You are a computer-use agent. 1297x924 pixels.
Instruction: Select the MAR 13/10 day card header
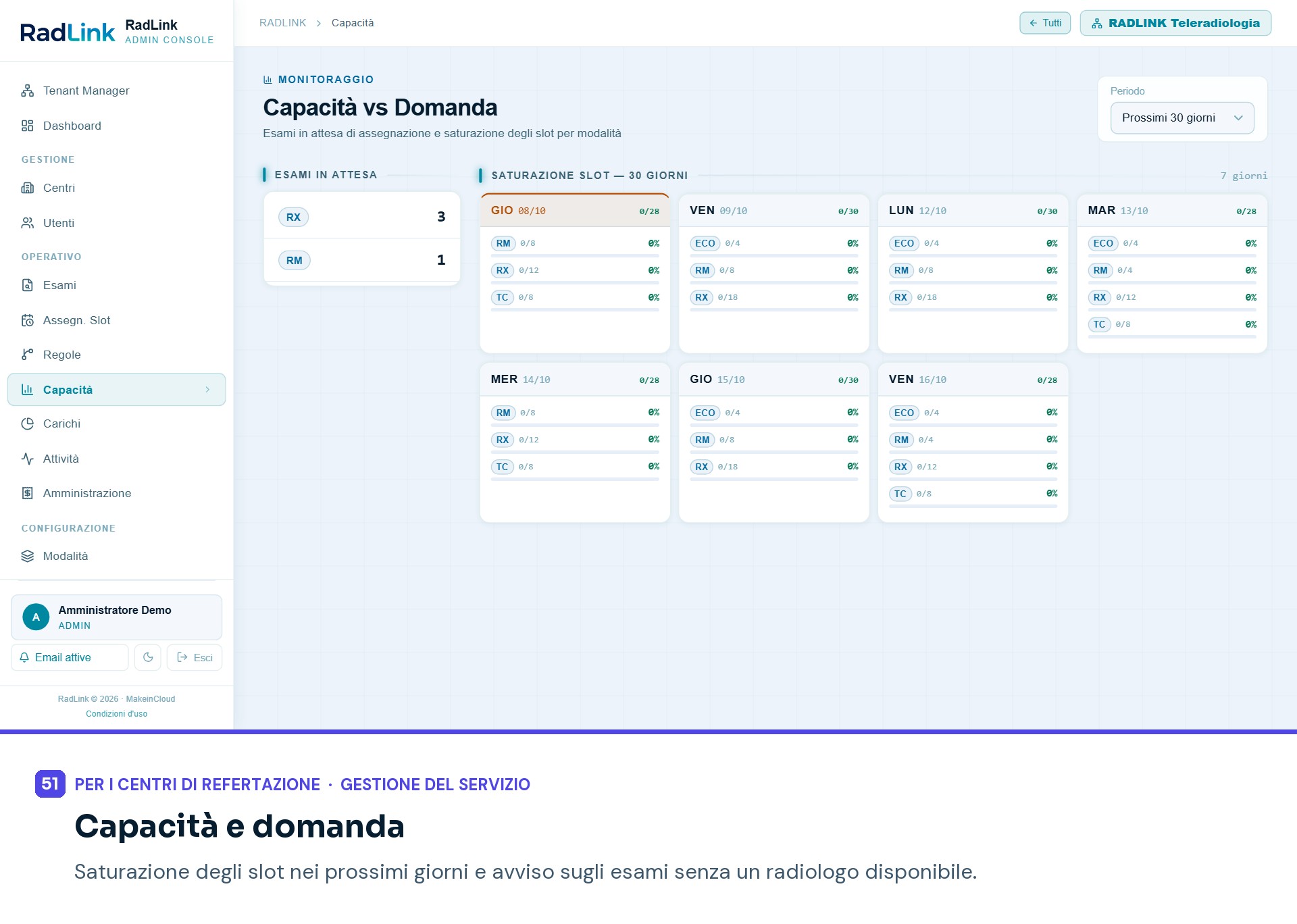click(1172, 211)
